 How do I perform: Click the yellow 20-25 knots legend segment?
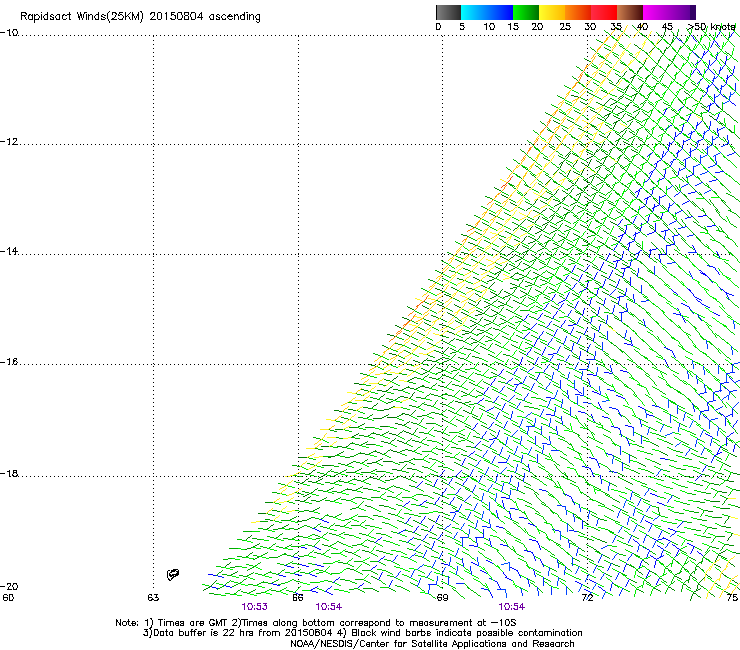tap(552, 12)
